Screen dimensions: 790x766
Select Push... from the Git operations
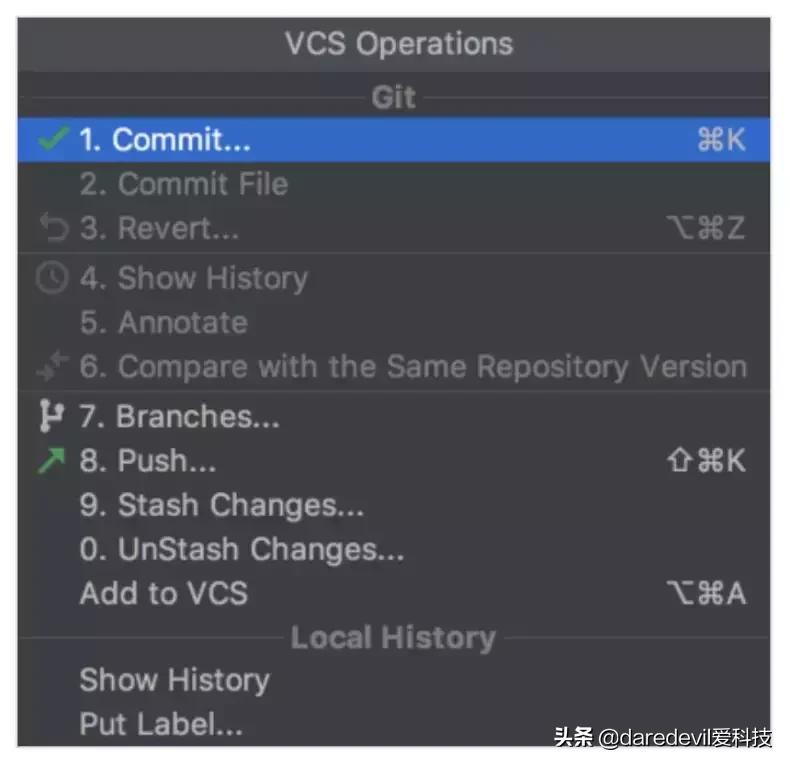pos(147,461)
